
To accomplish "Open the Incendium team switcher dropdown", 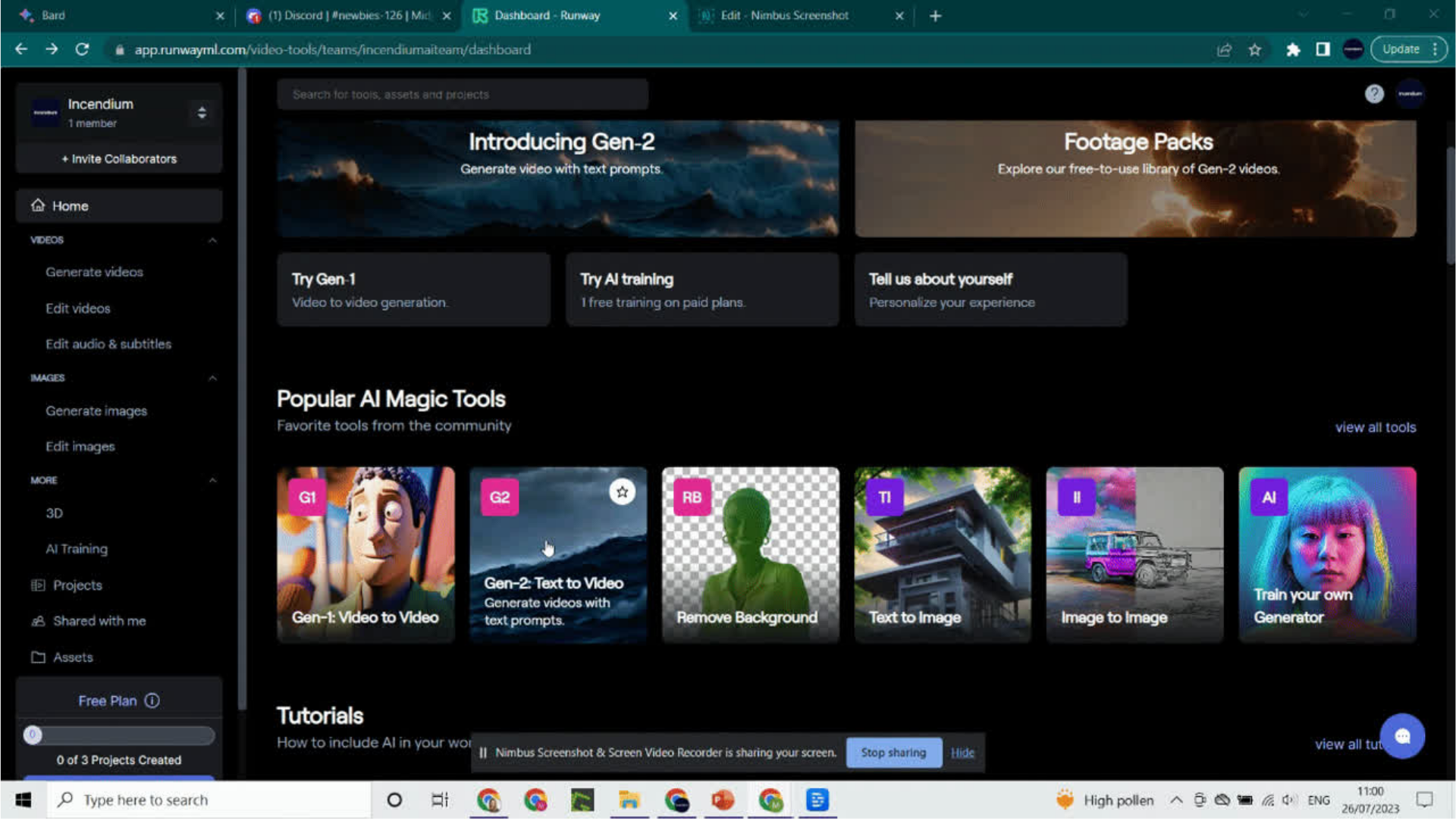I will tap(202, 113).
